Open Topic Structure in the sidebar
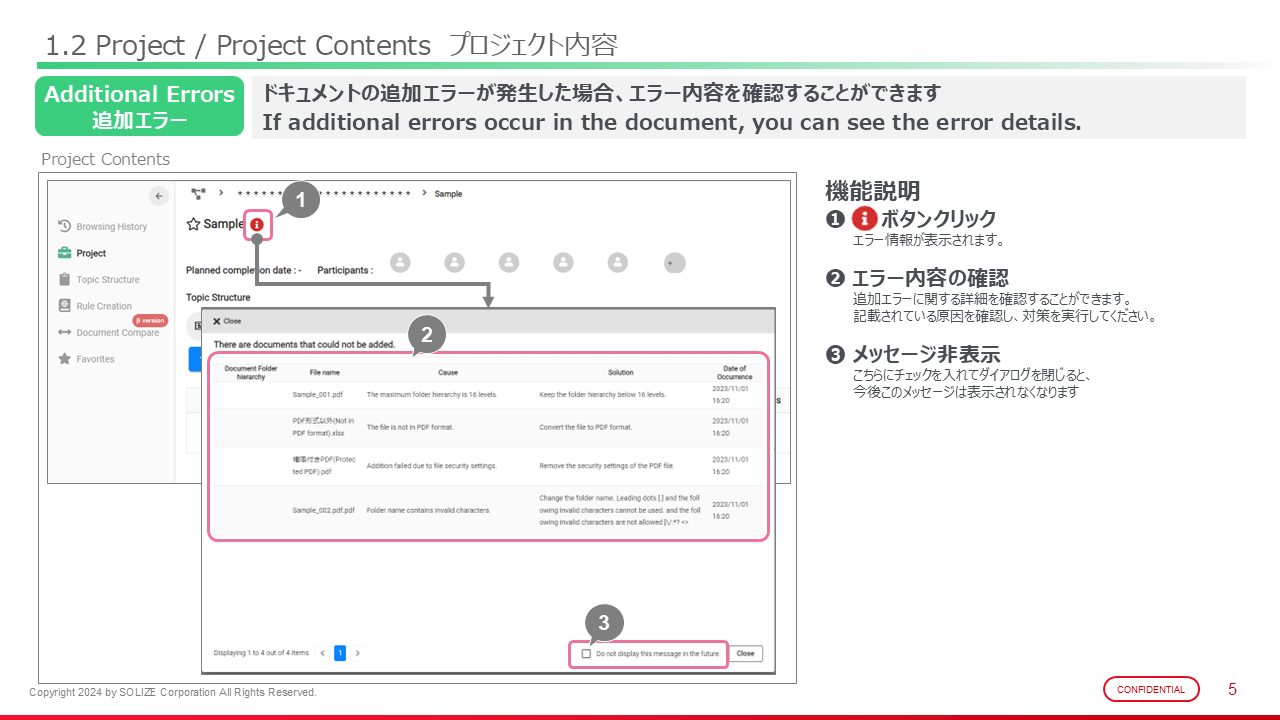Viewport: 1280px width, 720px height. (x=107, y=280)
